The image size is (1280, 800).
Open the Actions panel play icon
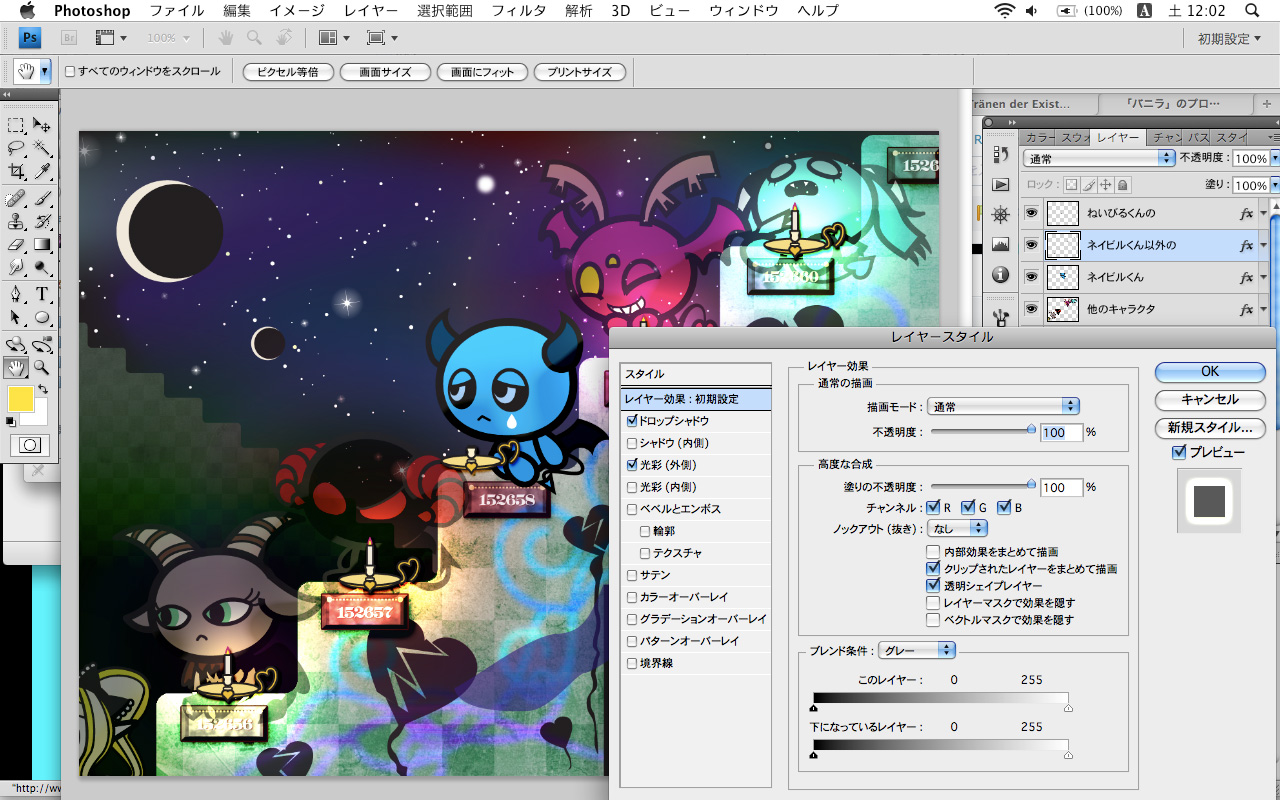pyautogui.click(x=1000, y=185)
